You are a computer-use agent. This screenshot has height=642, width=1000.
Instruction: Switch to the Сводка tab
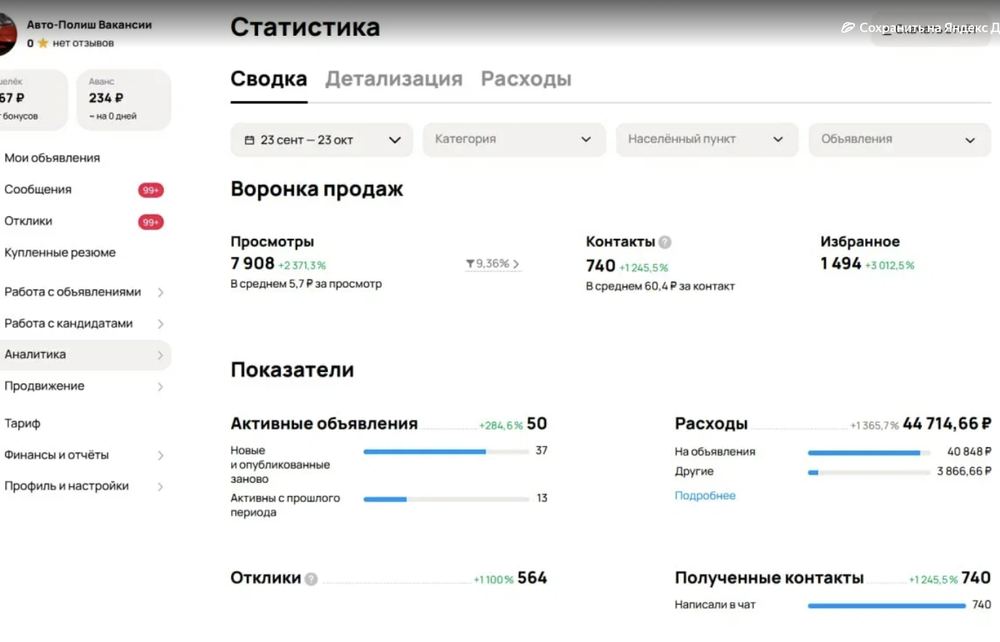[x=268, y=79]
